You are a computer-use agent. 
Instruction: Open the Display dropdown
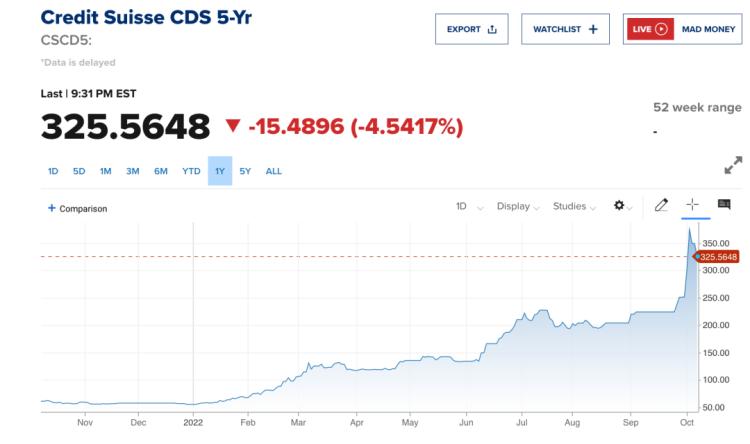click(518, 206)
